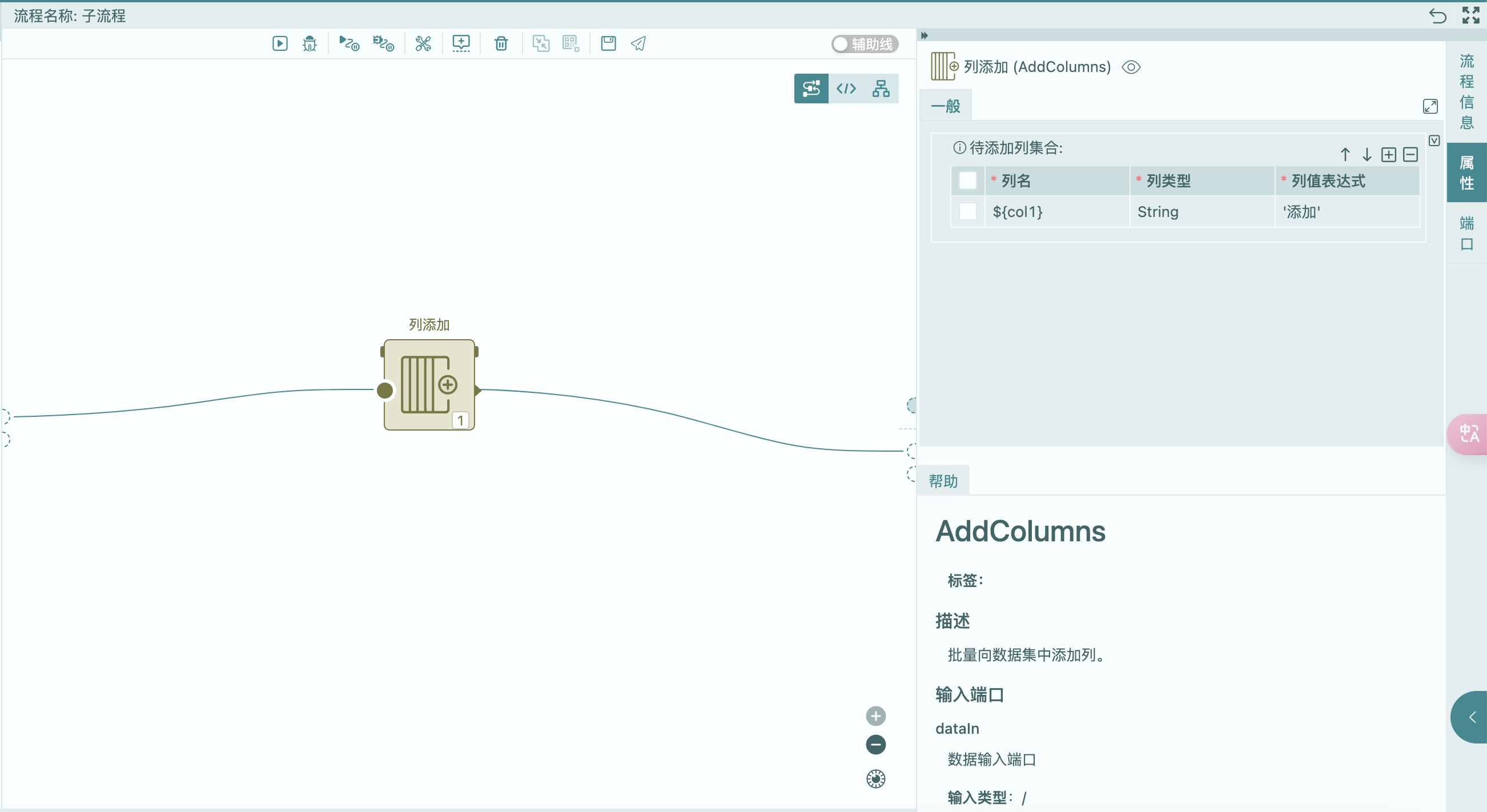Click the grid grouping icon in toolbar

pyautogui.click(x=571, y=43)
